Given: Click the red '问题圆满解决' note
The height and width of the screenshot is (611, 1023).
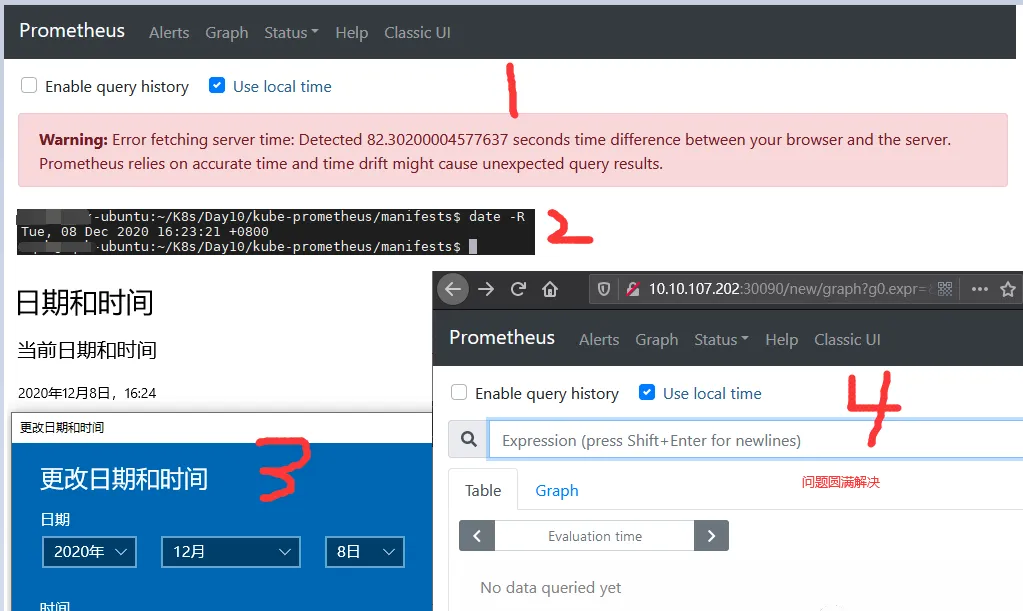Looking at the screenshot, I should pos(840,482).
